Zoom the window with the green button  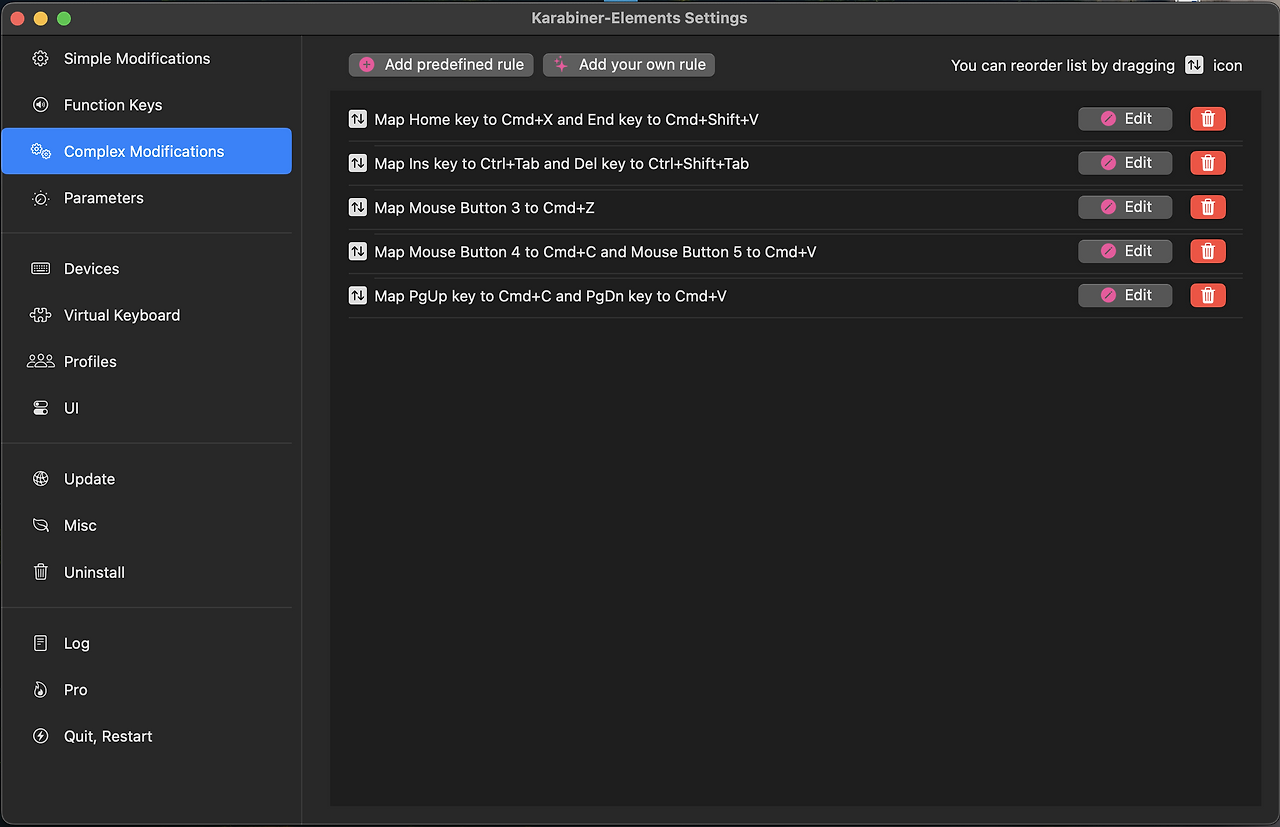pos(64,19)
